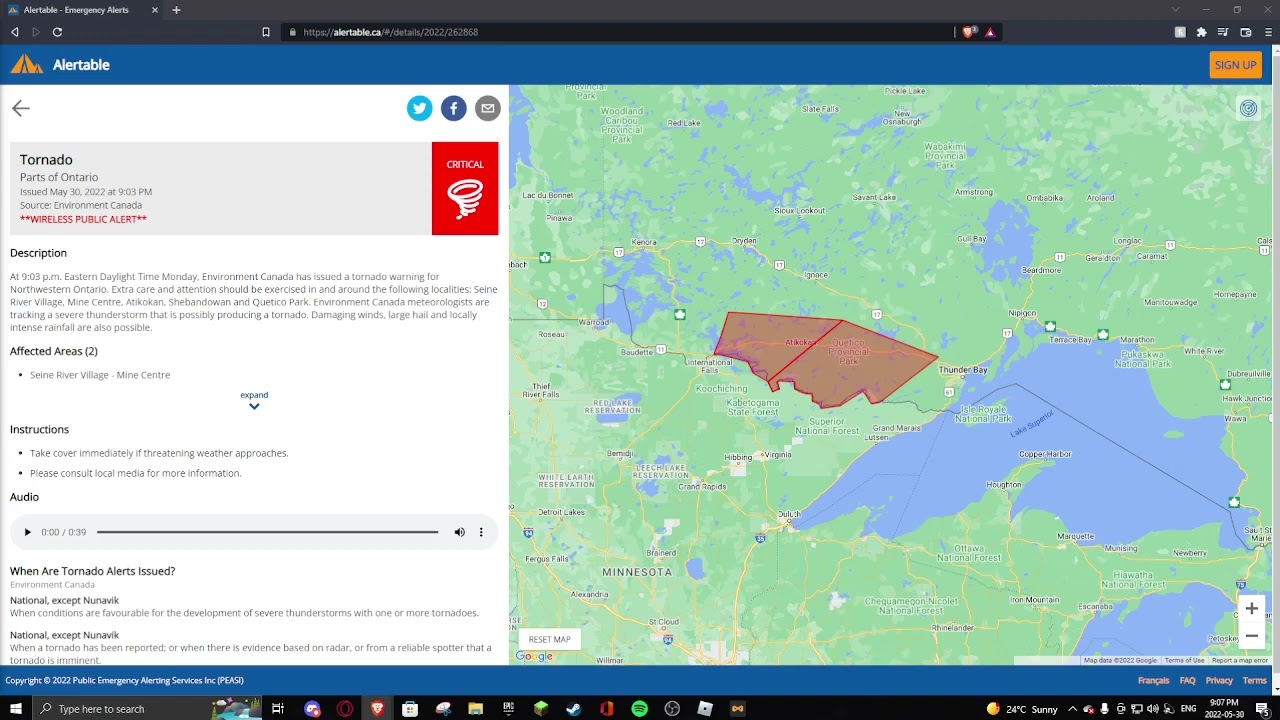Expand the Affected Areas list
The width and height of the screenshot is (1280, 720).
click(x=254, y=400)
